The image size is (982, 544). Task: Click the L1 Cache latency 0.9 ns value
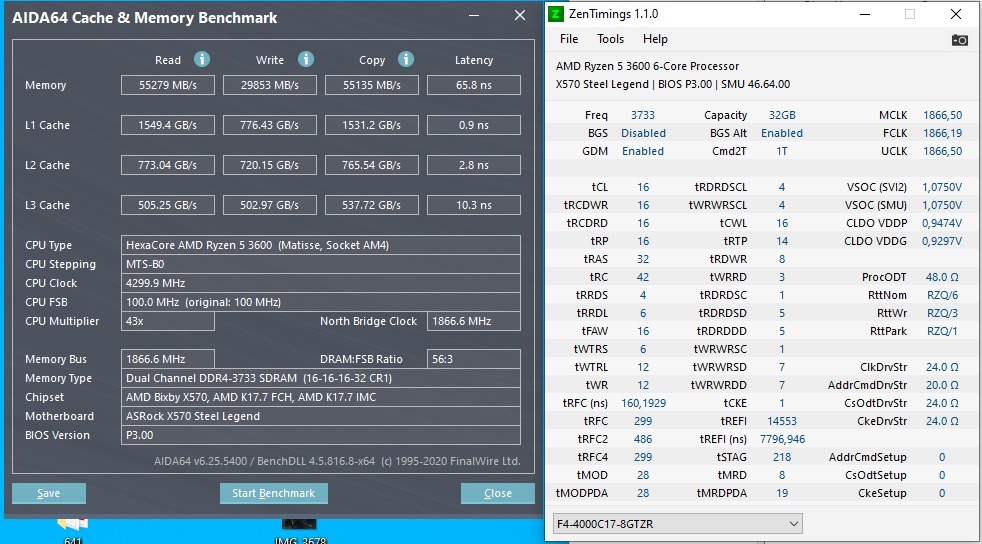pos(474,125)
